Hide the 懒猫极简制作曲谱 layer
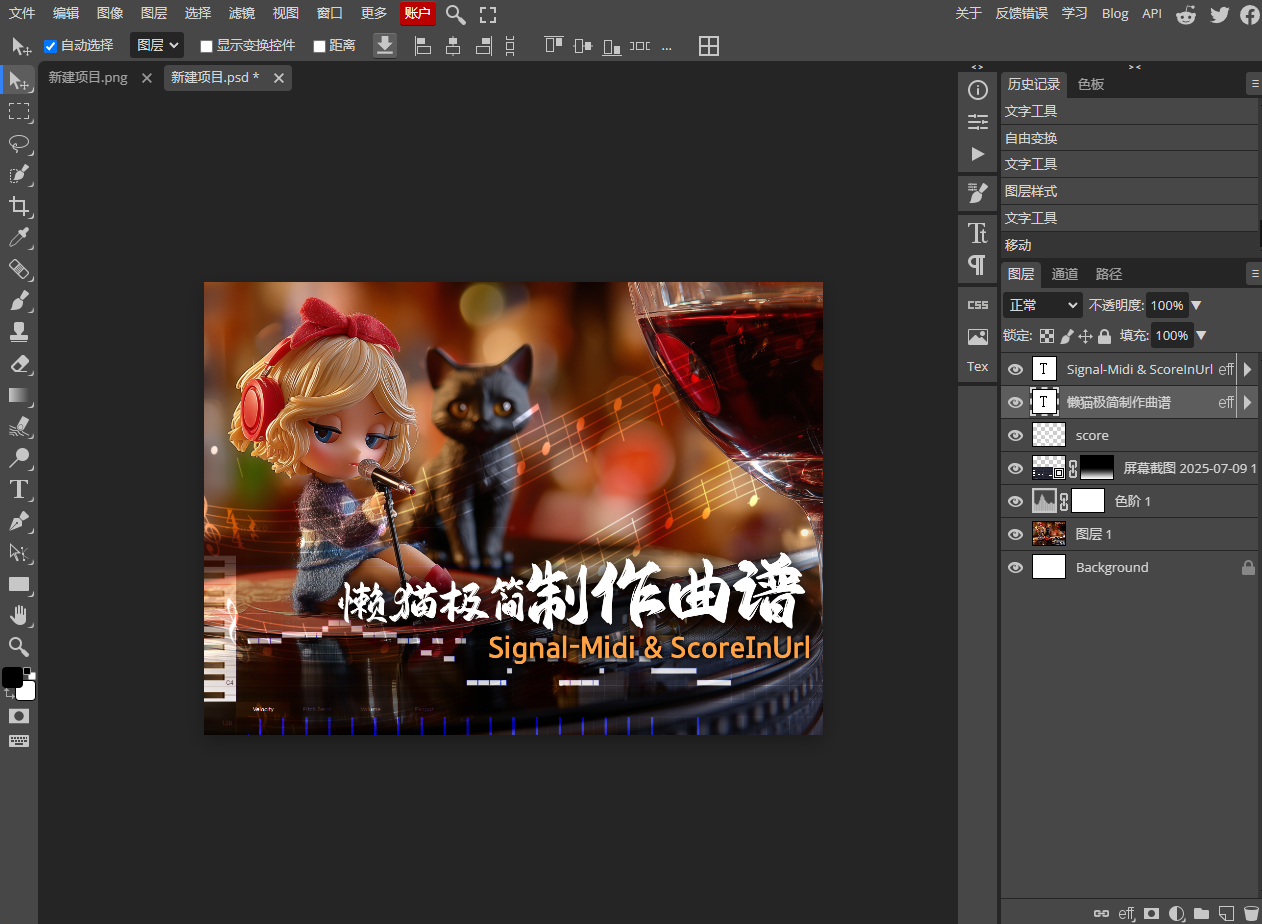The width and height of the screenshot is (1262, 924). (x=1016, y=402)
